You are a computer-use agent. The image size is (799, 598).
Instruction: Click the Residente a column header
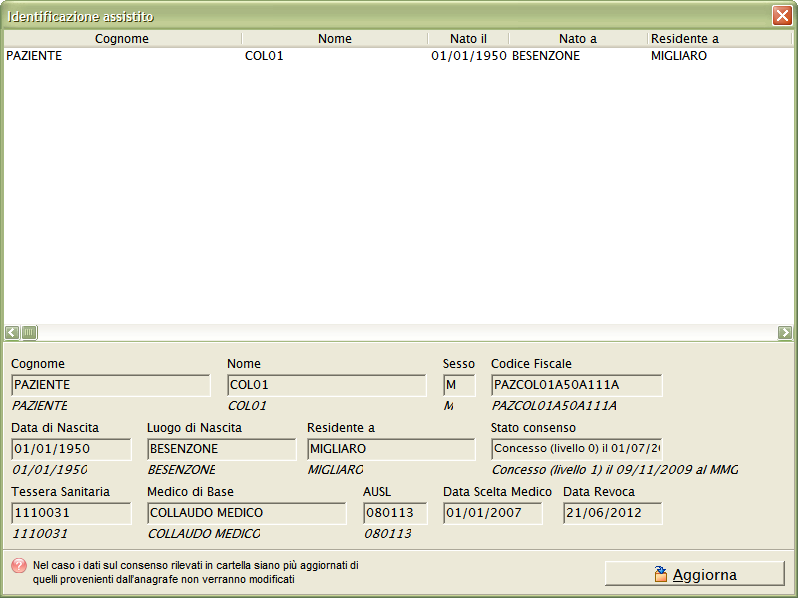tap(684, 39)
